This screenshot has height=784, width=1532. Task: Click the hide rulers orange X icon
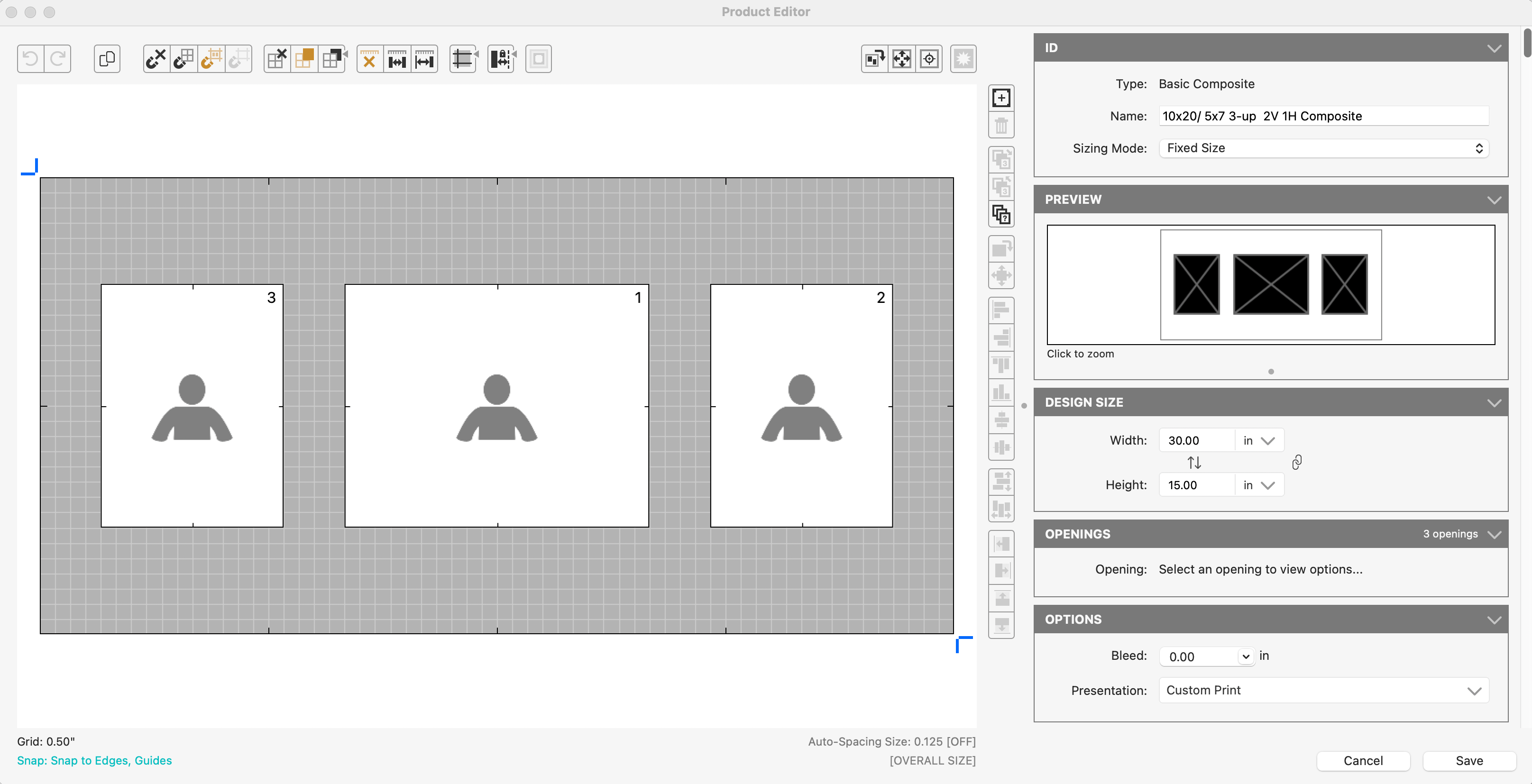click(369, 59)
